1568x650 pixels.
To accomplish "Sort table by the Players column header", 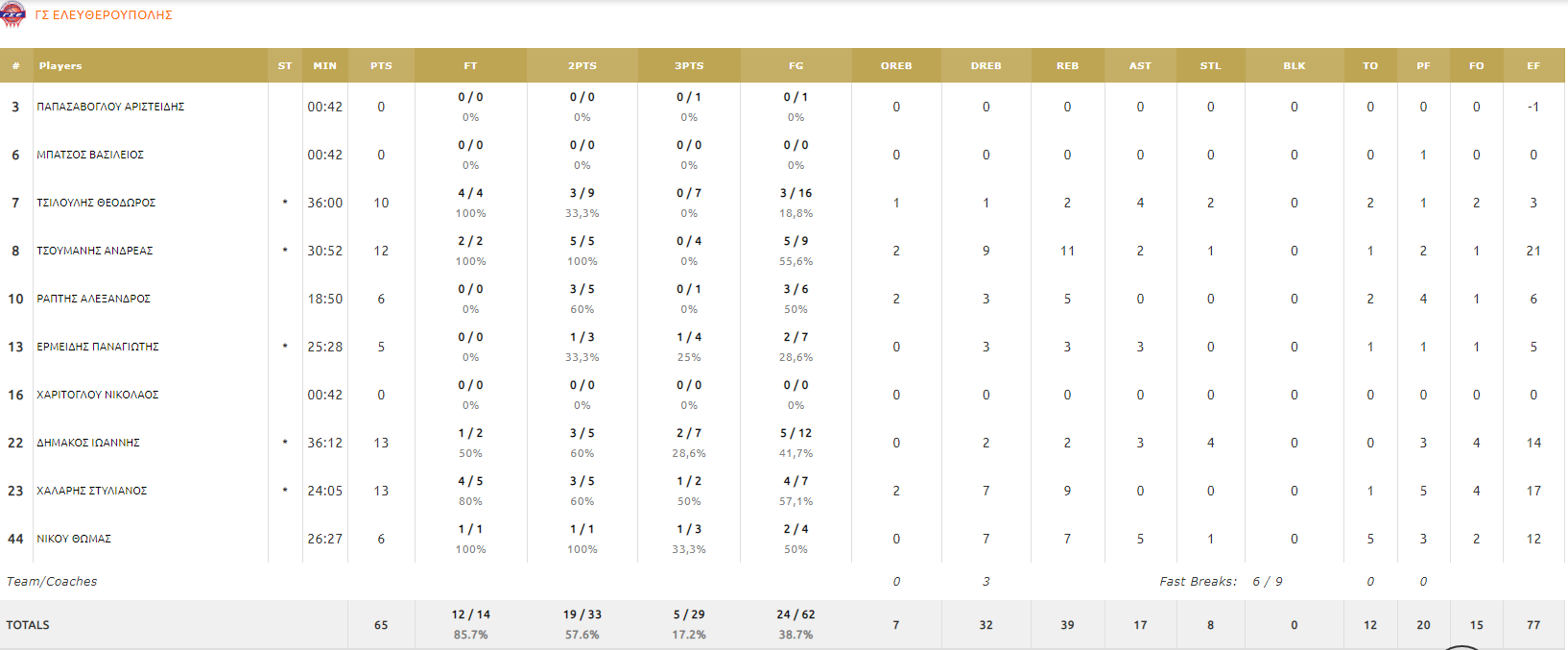I will pos(60,66).
